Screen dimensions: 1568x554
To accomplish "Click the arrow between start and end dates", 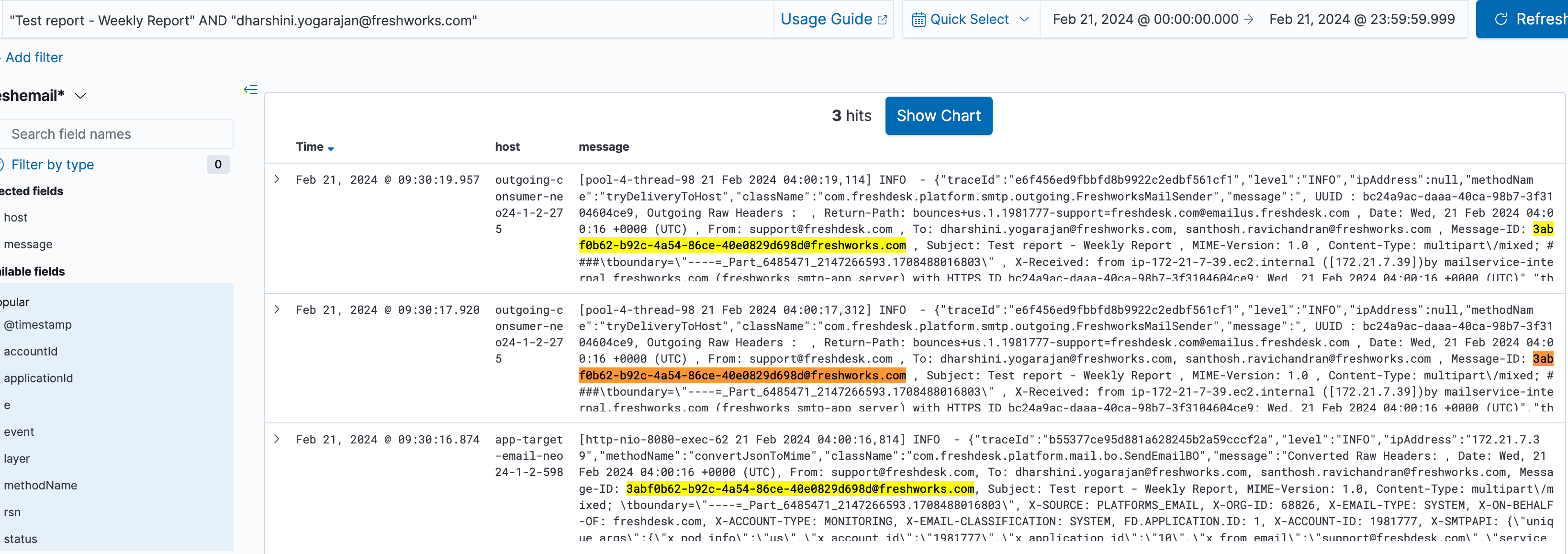I will click(1248, 20).
